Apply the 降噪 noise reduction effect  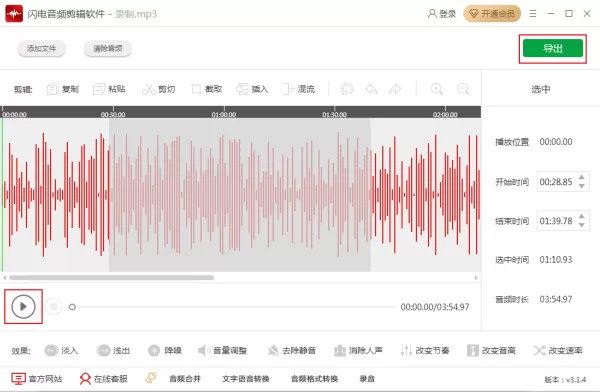[x=165, y=350]
